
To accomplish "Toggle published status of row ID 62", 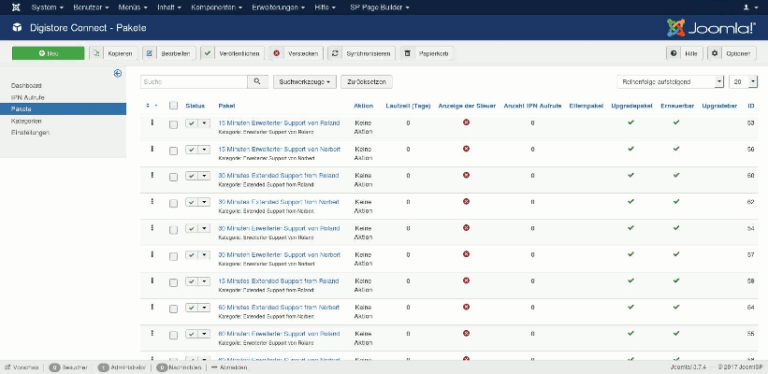I will 192,202.
